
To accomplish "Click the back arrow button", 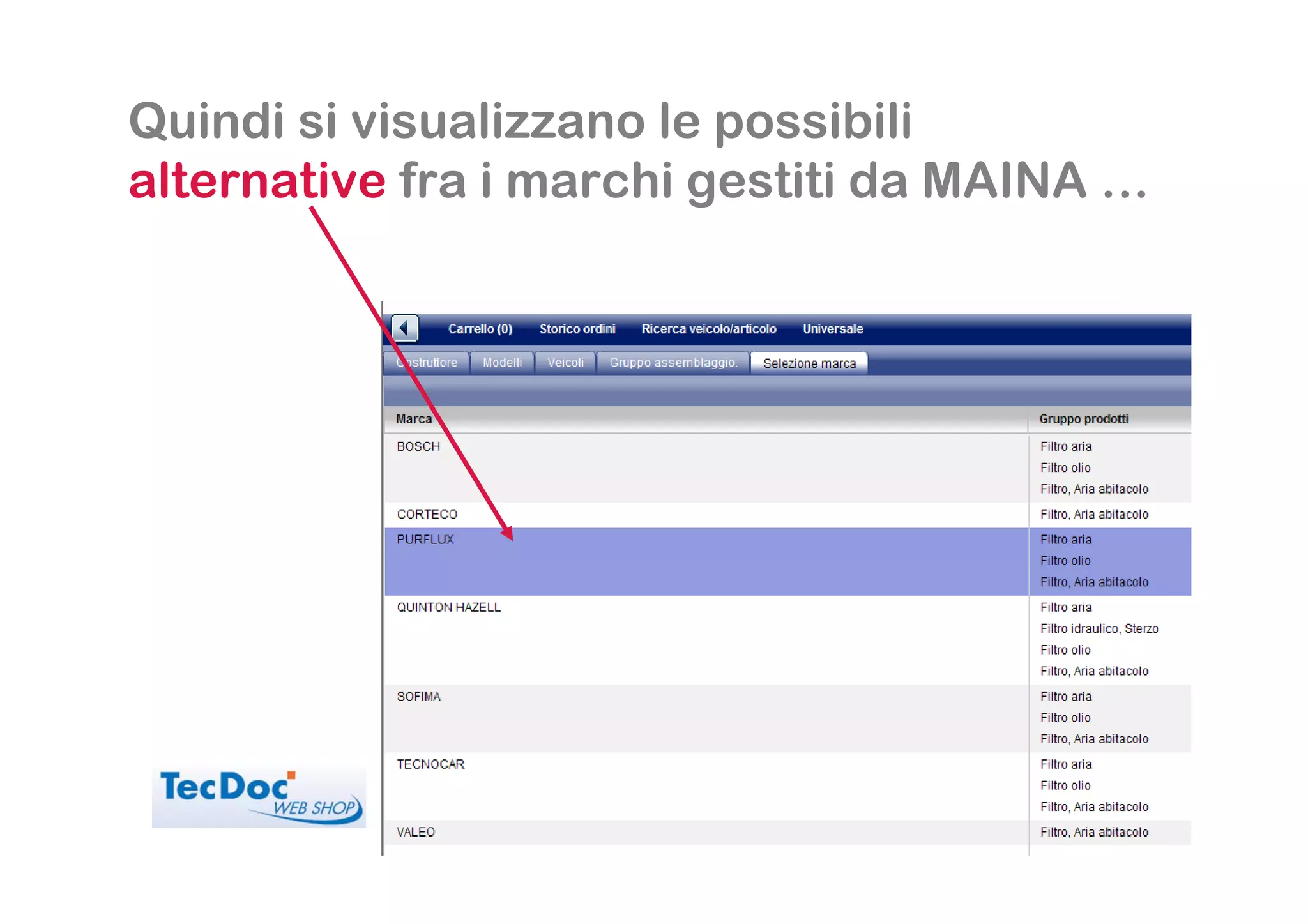I will coord(404,328).
